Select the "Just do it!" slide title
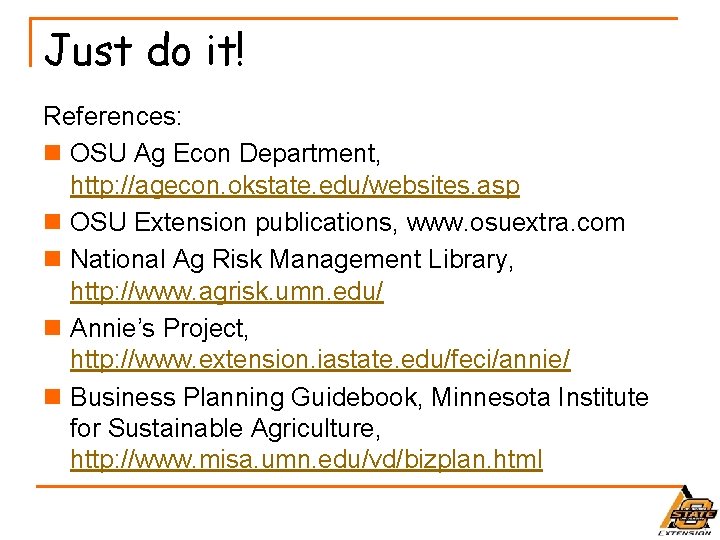 pyautogui.click(x=144, y=50)
